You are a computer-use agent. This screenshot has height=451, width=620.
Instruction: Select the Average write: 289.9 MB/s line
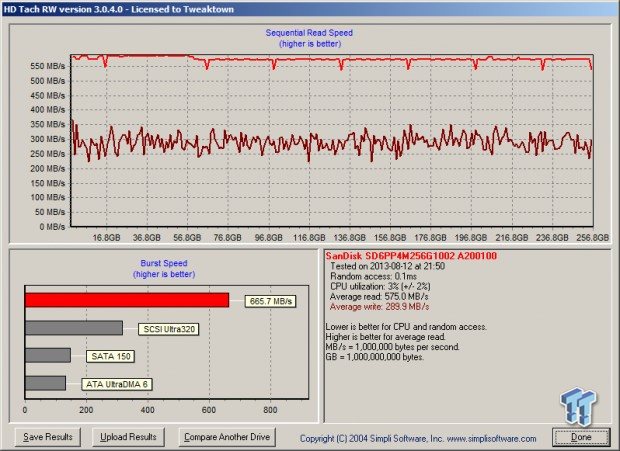(379, 307)
